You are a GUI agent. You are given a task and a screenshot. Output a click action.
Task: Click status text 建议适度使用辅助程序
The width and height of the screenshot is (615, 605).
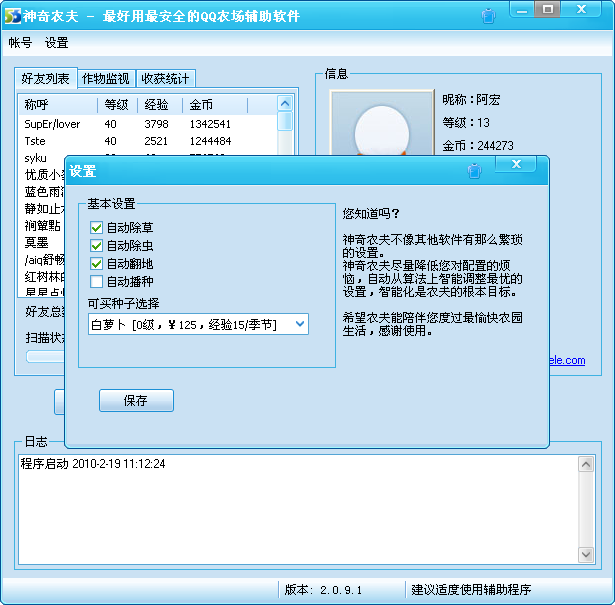coord(471,590)
